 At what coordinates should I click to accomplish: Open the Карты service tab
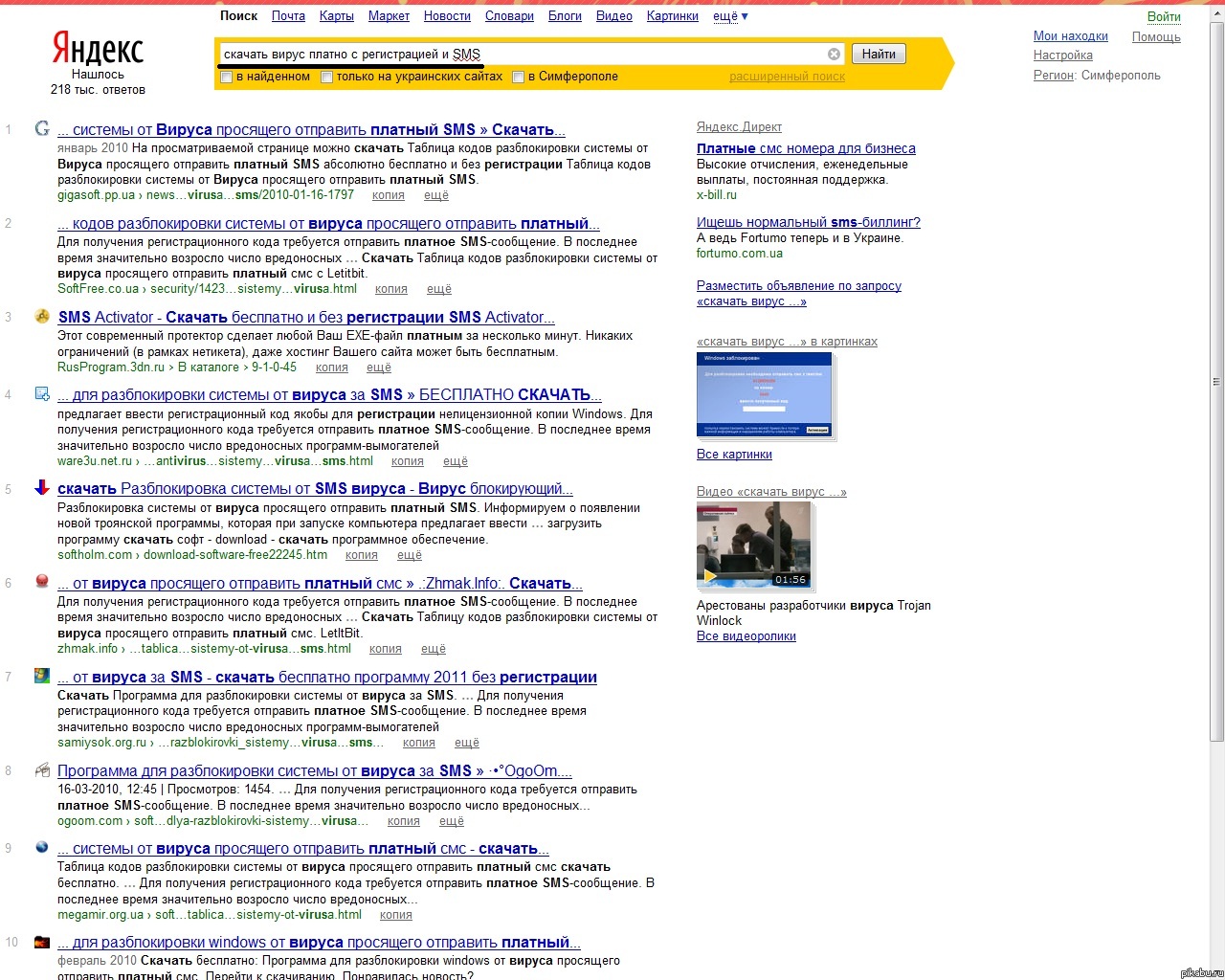(x=336, y=16)
